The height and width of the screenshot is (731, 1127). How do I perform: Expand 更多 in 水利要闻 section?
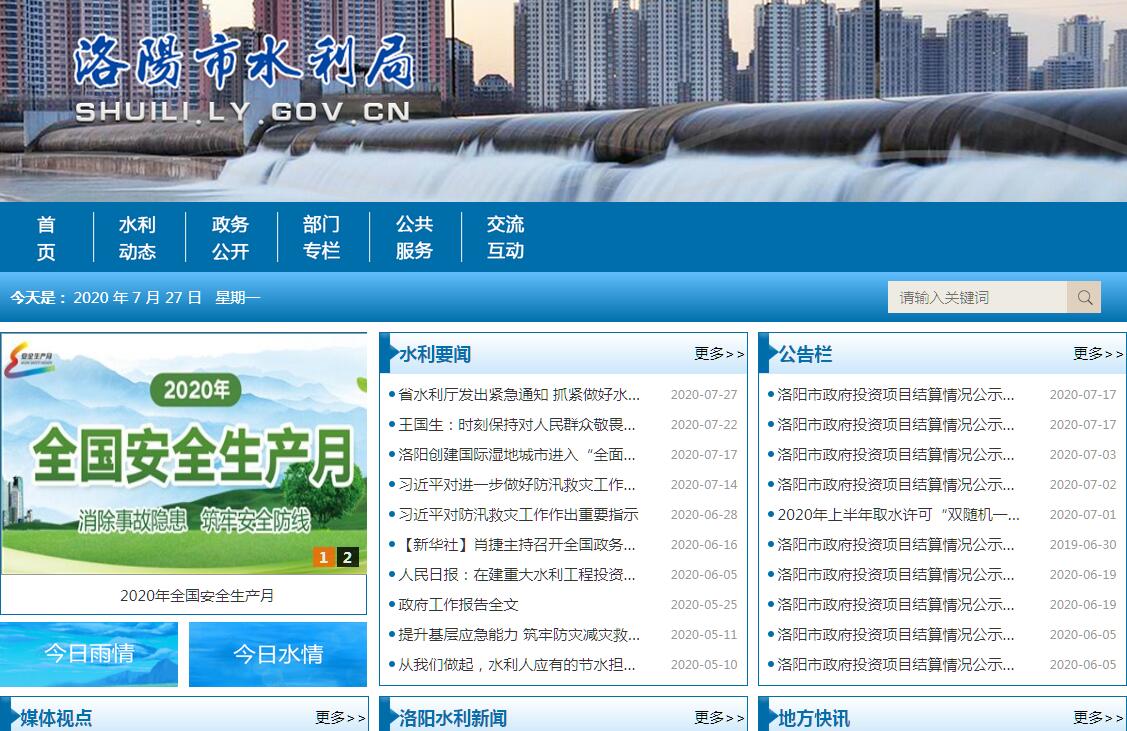point(719,354)
